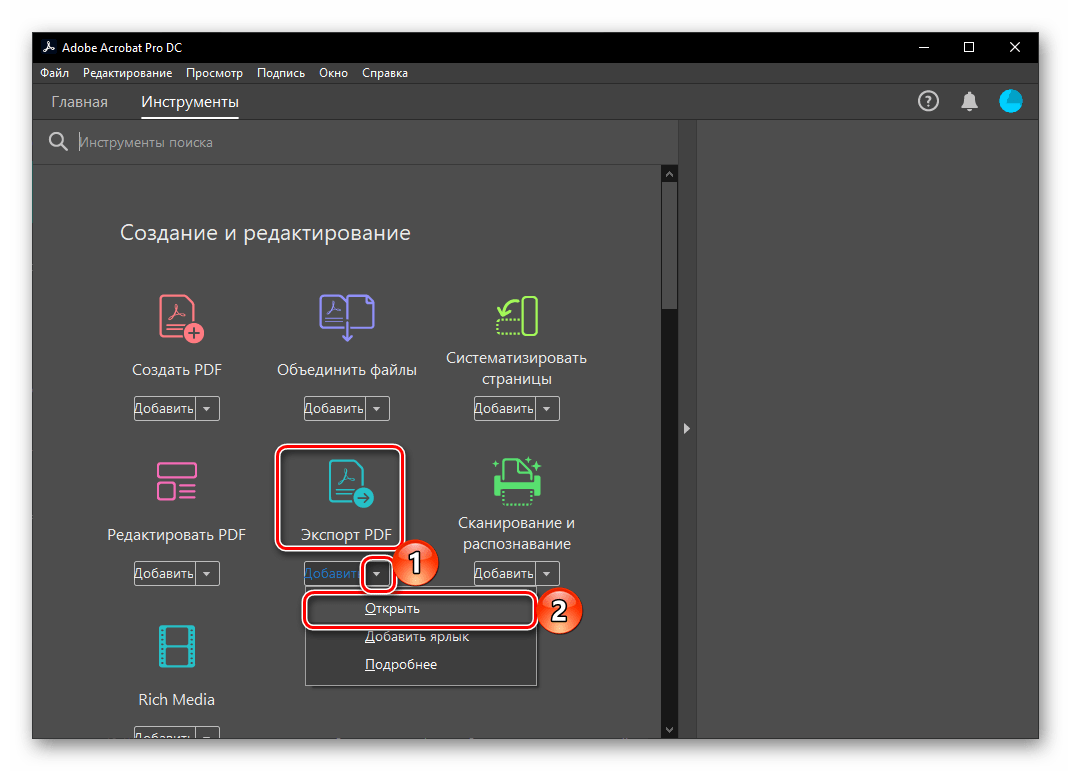1071x771 pixels.
Task: Click Добавить under Систематизировать страницы
Action: pyautogui.click(x=505, y=408)
